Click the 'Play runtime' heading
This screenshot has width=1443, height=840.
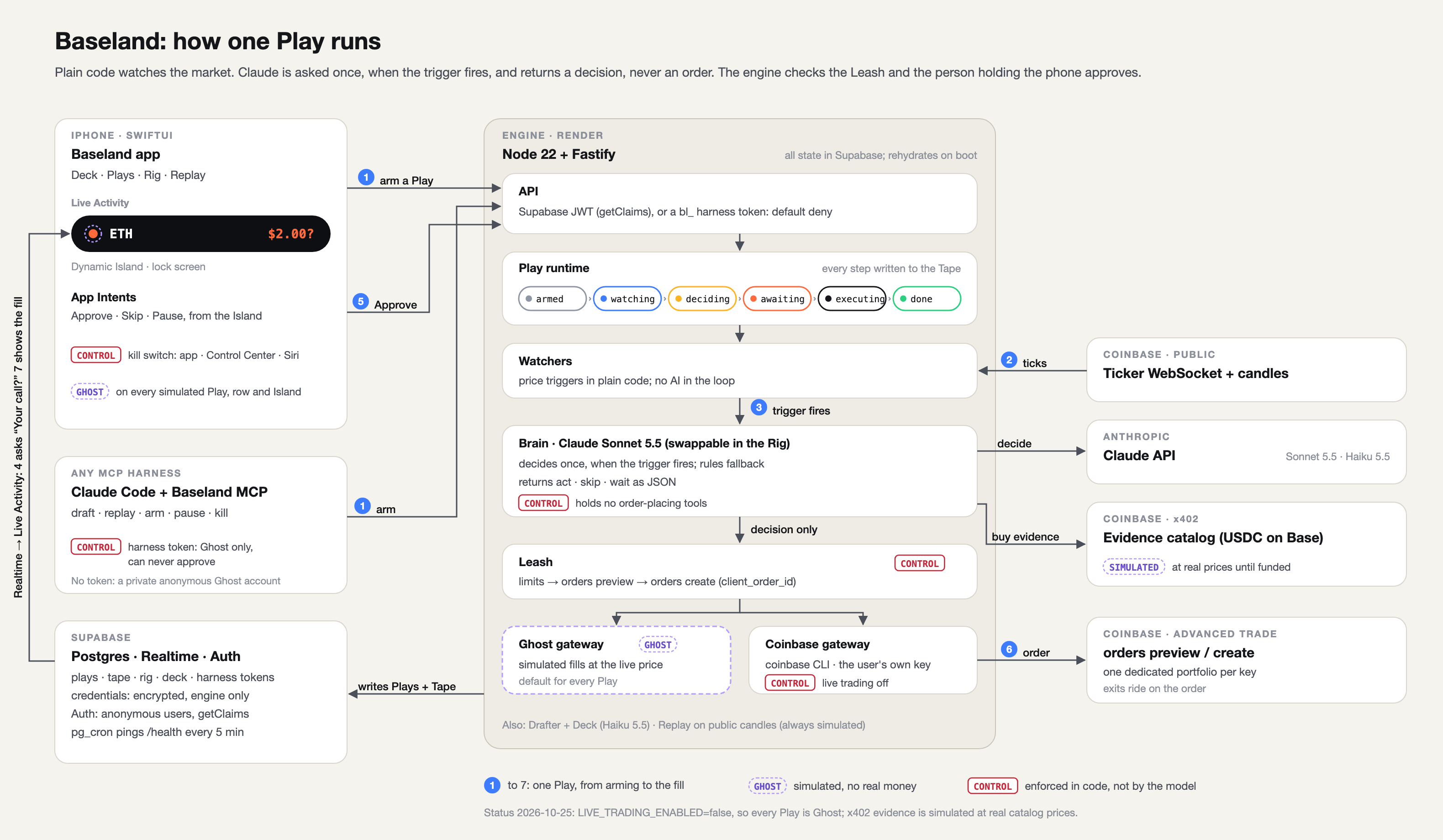pos(554,268)
